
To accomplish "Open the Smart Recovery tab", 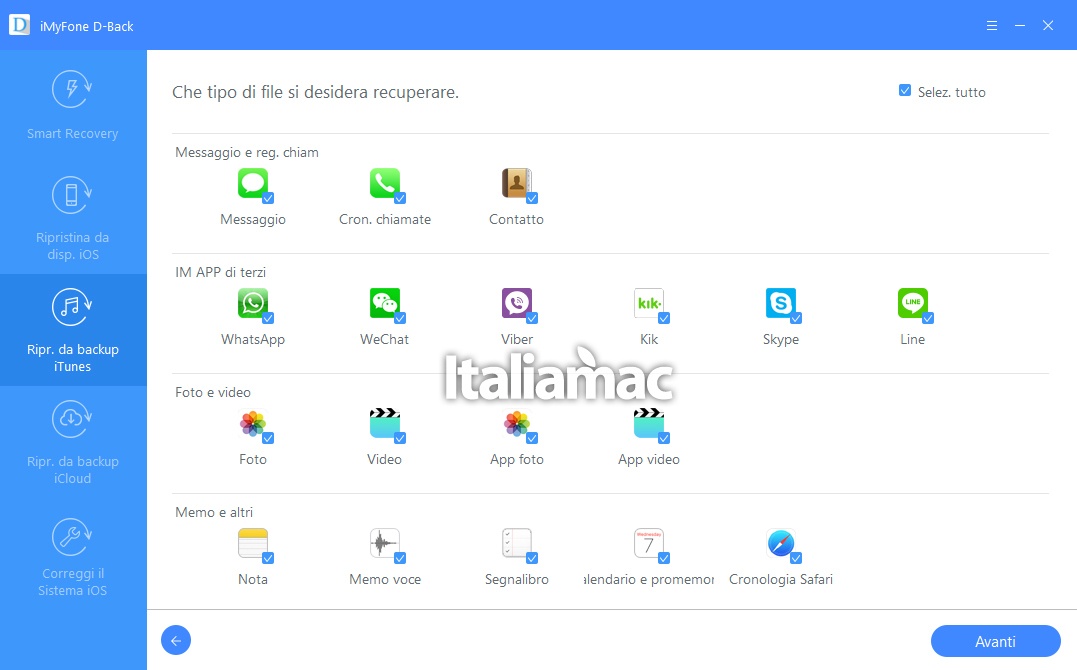I will (x=73, y=106).
